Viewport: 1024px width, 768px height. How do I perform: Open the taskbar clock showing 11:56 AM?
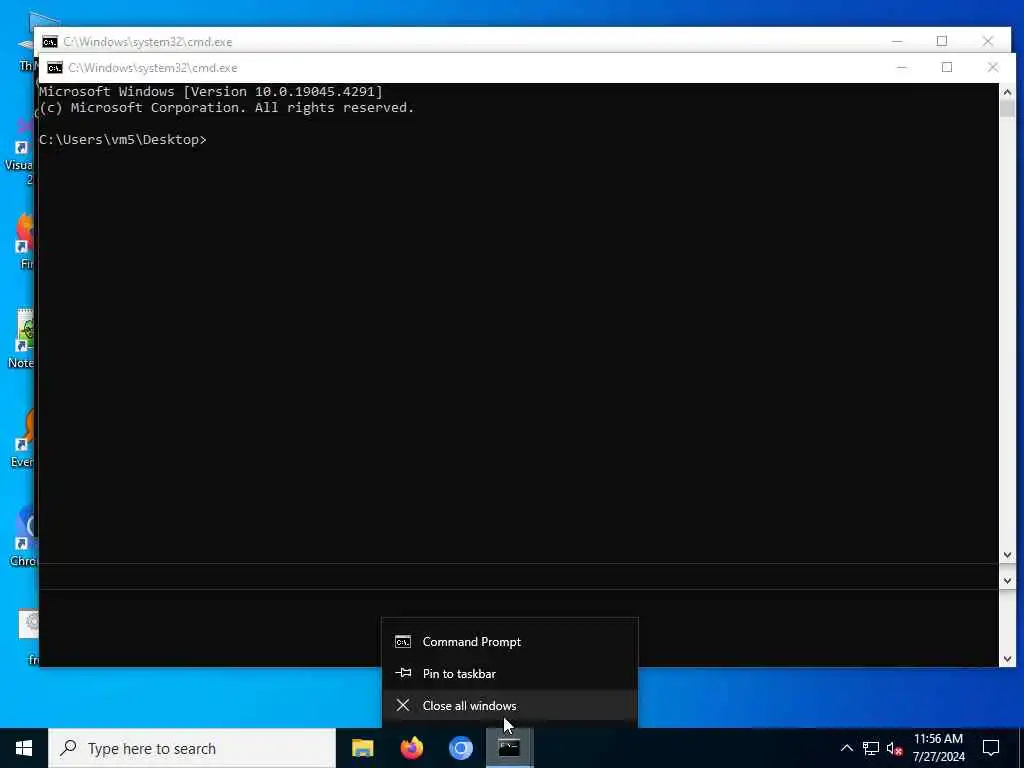click(938, 748)
